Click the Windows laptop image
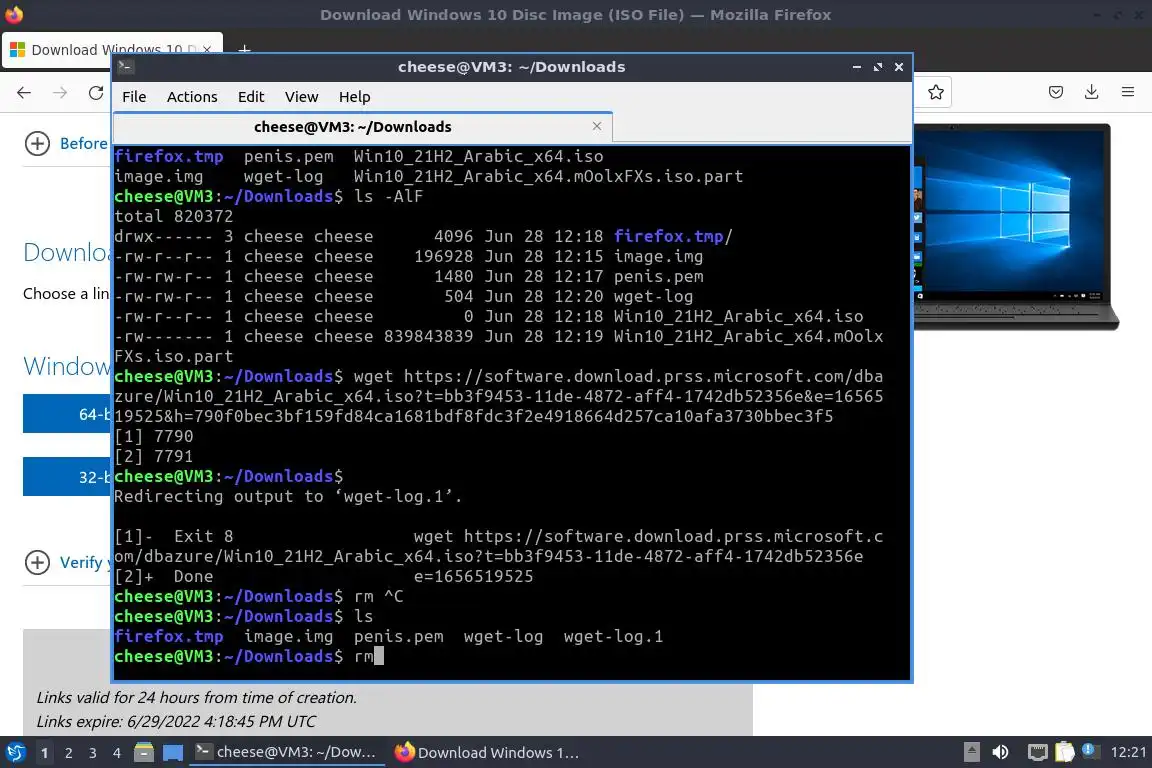The height and width of the screenshot is (768, 1152). (x=1016, y=226)
